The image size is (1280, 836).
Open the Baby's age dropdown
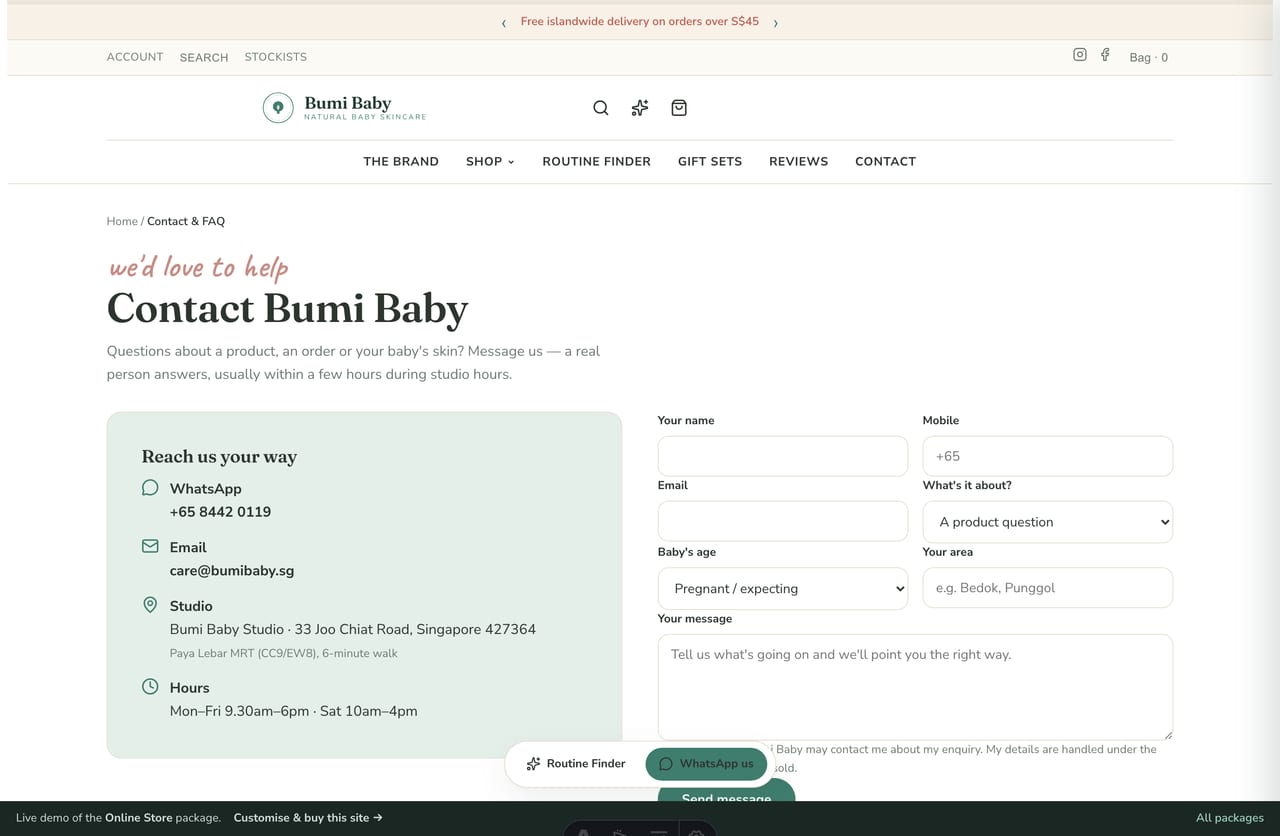(783, 589)
